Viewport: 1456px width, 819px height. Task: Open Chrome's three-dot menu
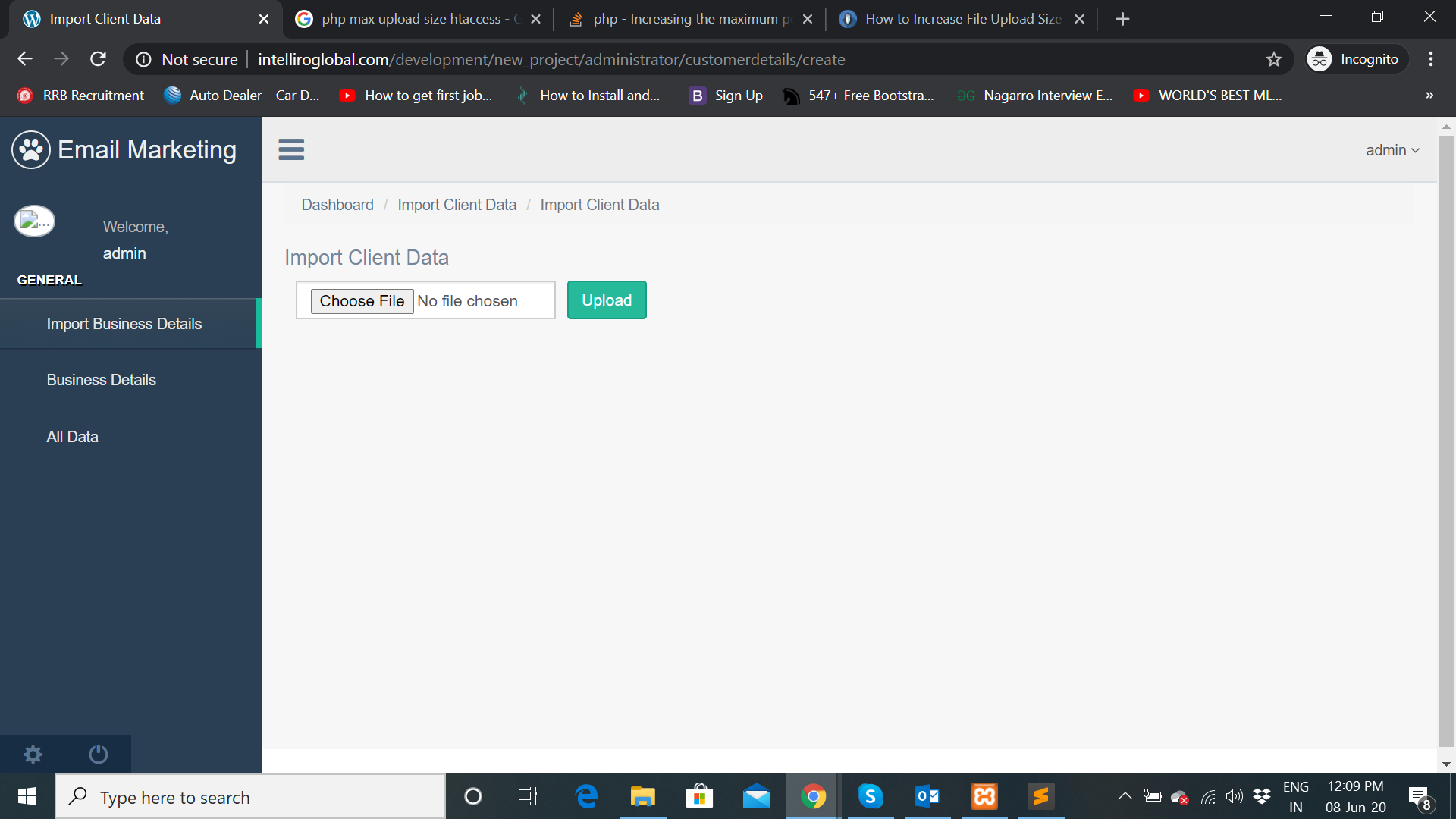[x=1430, y=59]
